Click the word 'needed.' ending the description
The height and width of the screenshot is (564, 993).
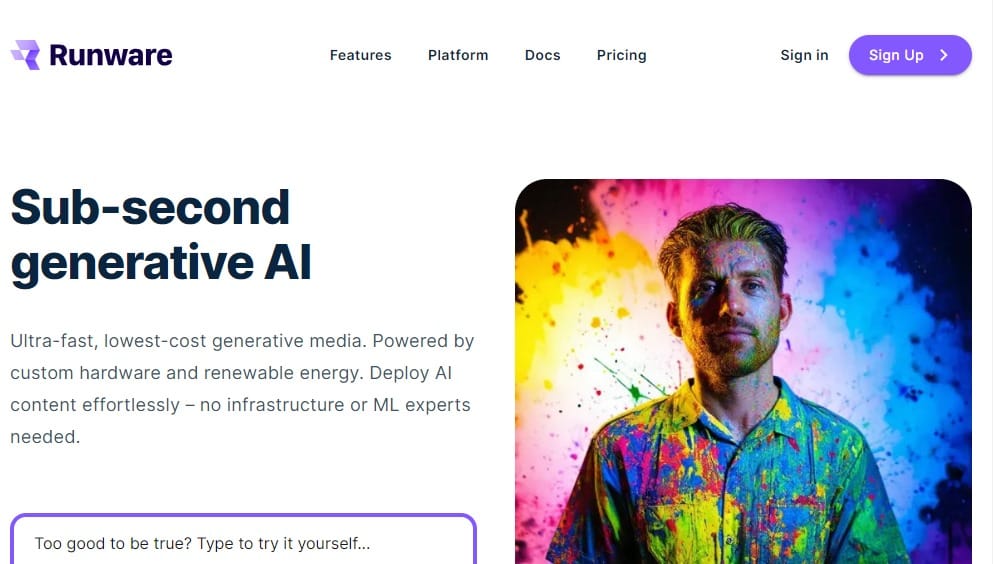pyautogui.click(x=45, y=437)
